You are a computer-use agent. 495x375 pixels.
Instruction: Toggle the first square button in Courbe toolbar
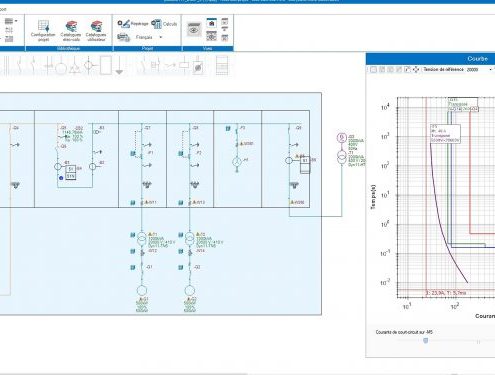tap(373, 69)
